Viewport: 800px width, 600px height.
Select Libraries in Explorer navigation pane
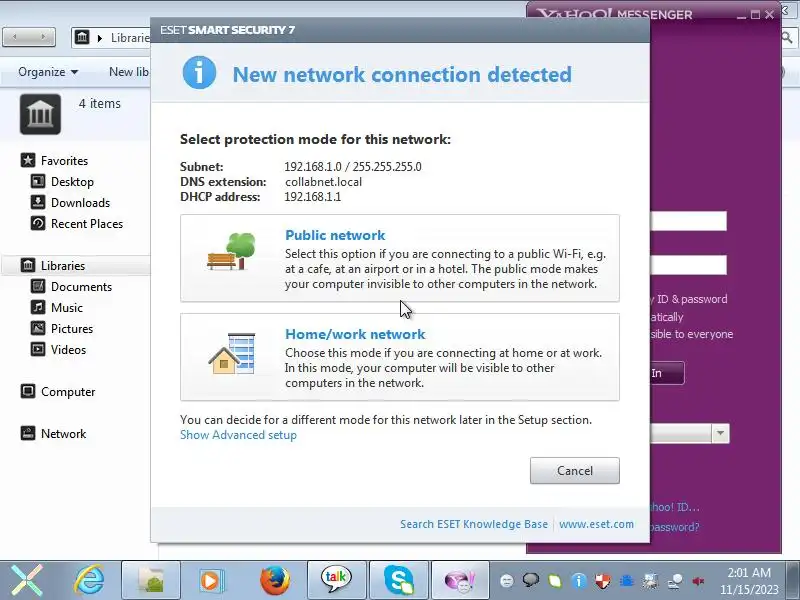tap(63, 266)
